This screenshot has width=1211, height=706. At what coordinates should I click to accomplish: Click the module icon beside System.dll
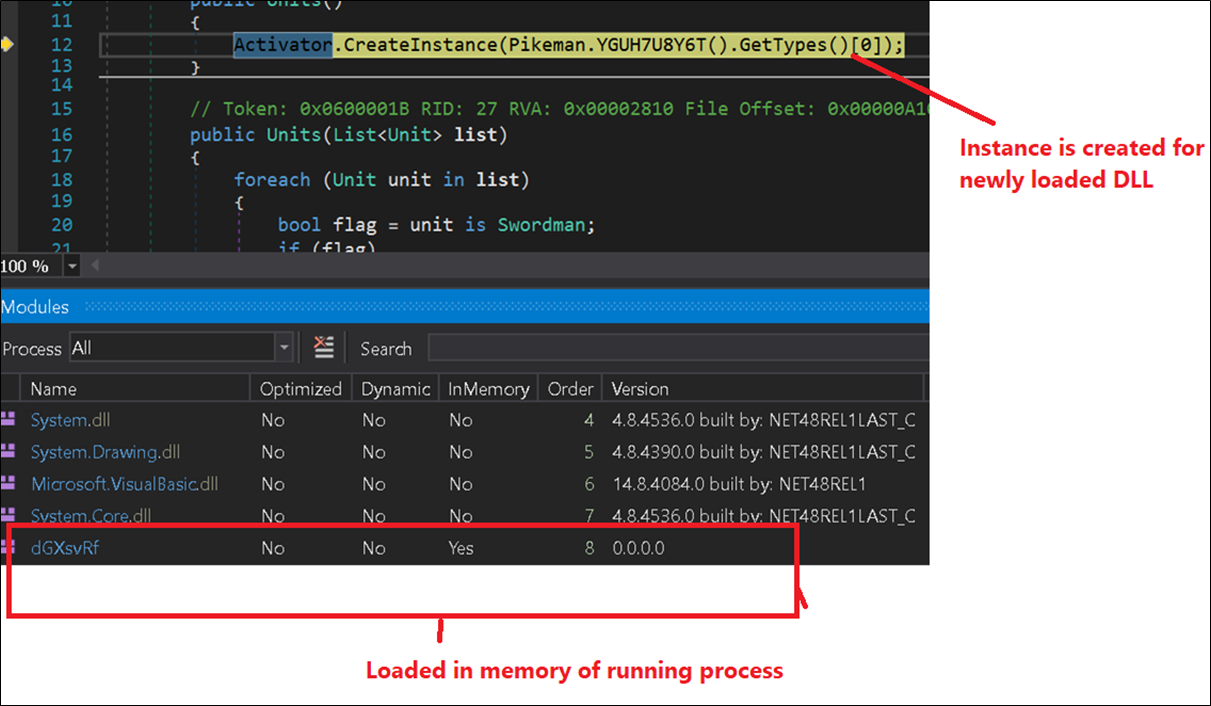click(x=9, y=420)
